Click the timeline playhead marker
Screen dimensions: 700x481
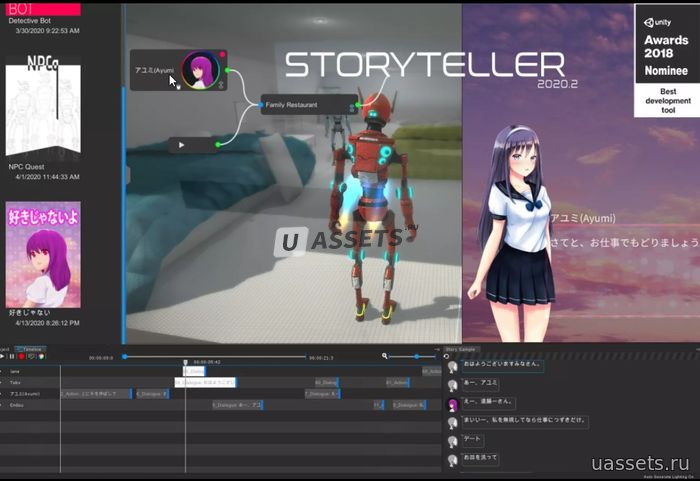pos(186,362)
